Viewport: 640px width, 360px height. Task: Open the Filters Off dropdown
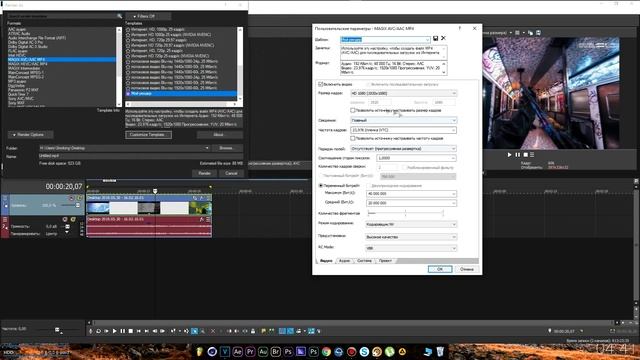point(148,16)
